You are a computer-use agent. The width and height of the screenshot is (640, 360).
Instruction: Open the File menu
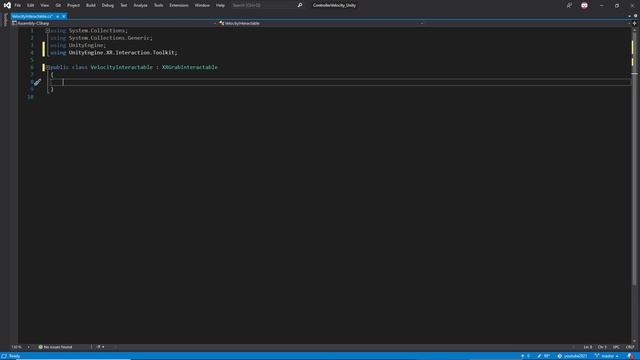[x=18, y=5]
